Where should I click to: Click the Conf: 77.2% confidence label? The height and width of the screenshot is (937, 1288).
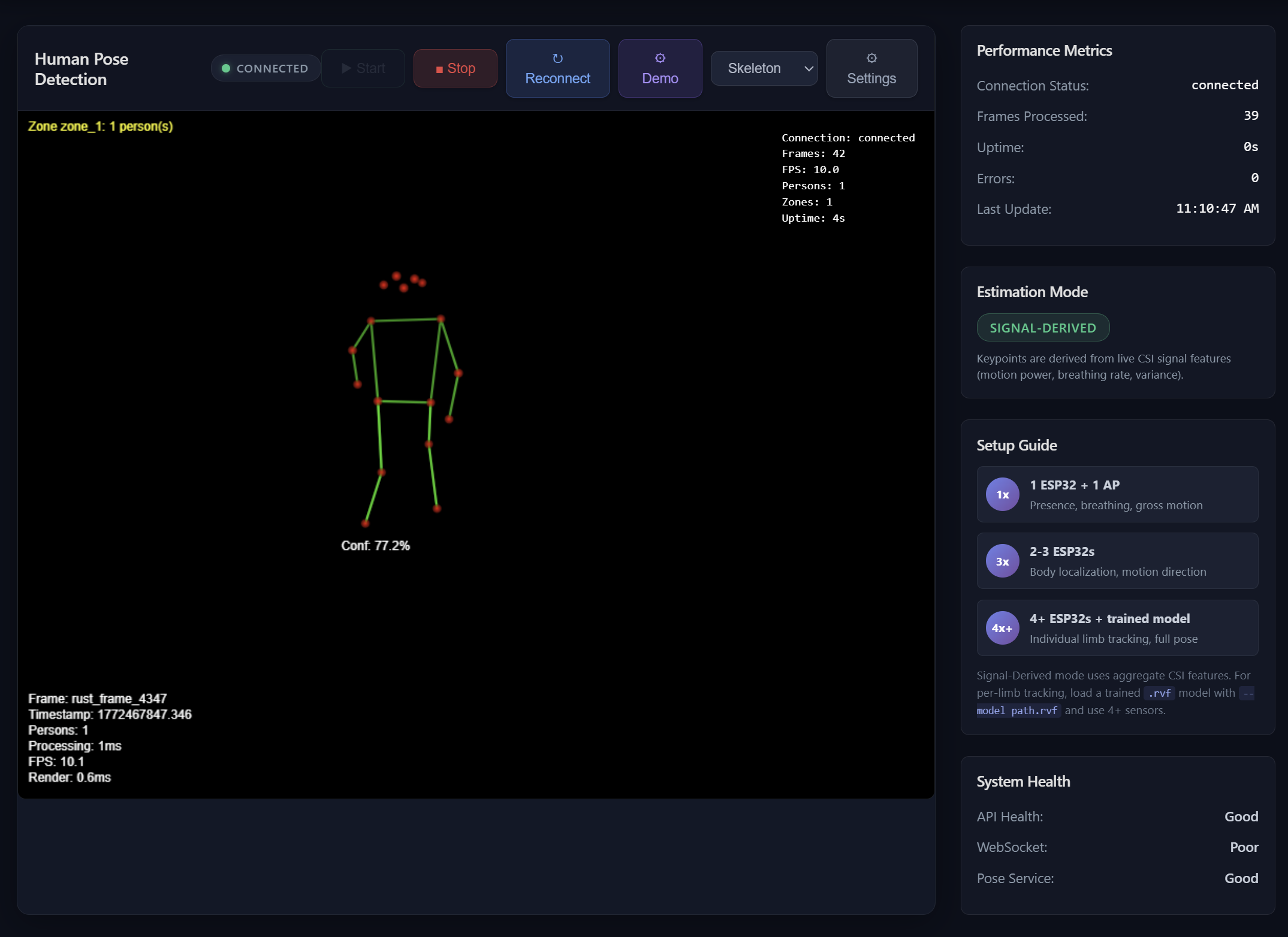[375, 545]
